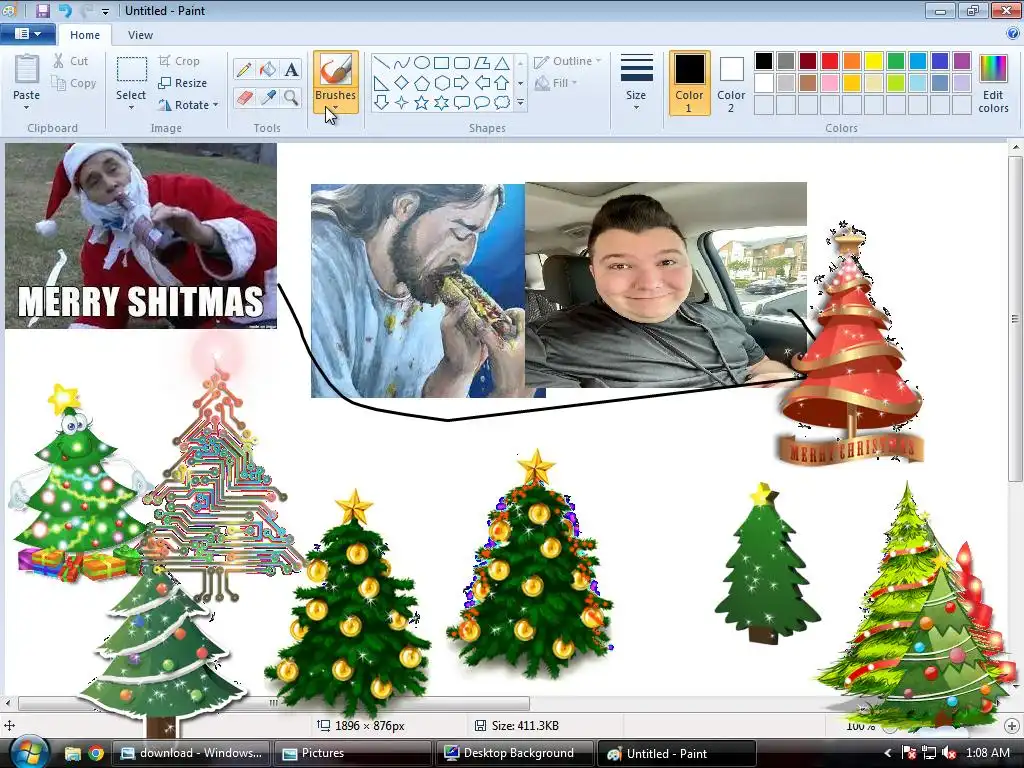
Task: Open the Paint file menu button
Action: (x=27, y=34)
